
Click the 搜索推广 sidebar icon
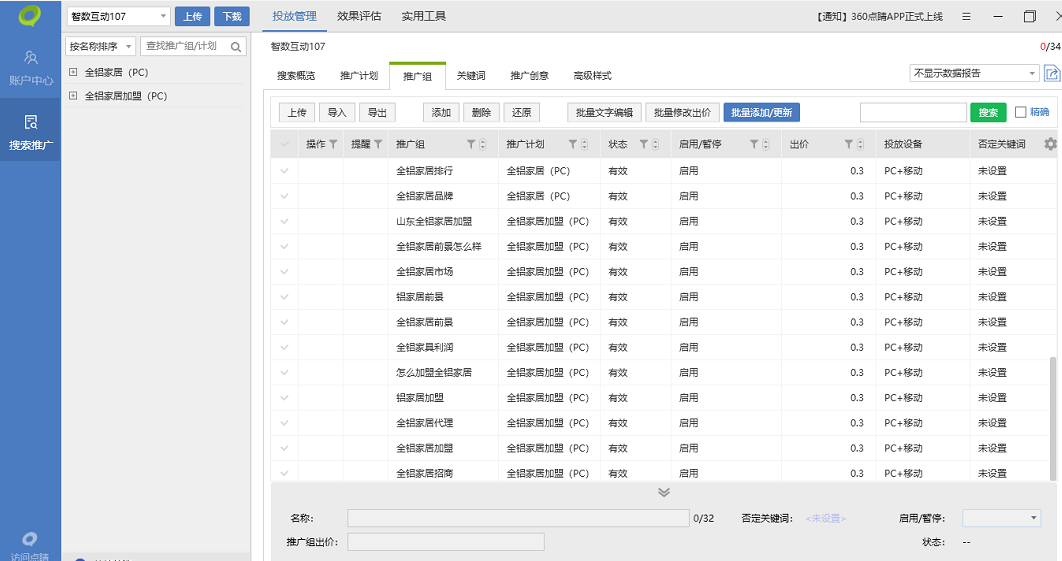(x=31, y=132)
